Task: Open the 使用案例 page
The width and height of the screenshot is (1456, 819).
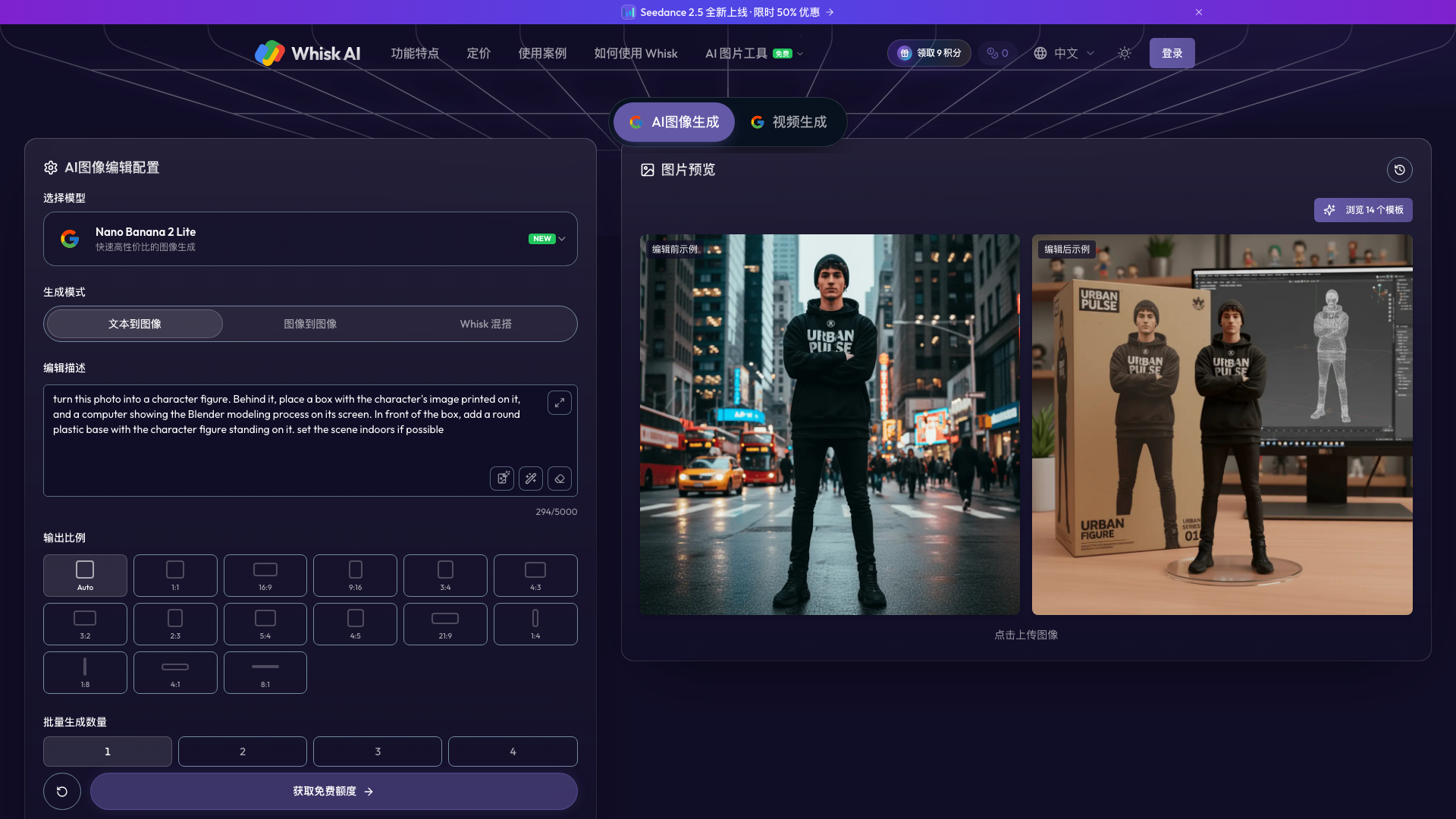Action: [542, 53]
